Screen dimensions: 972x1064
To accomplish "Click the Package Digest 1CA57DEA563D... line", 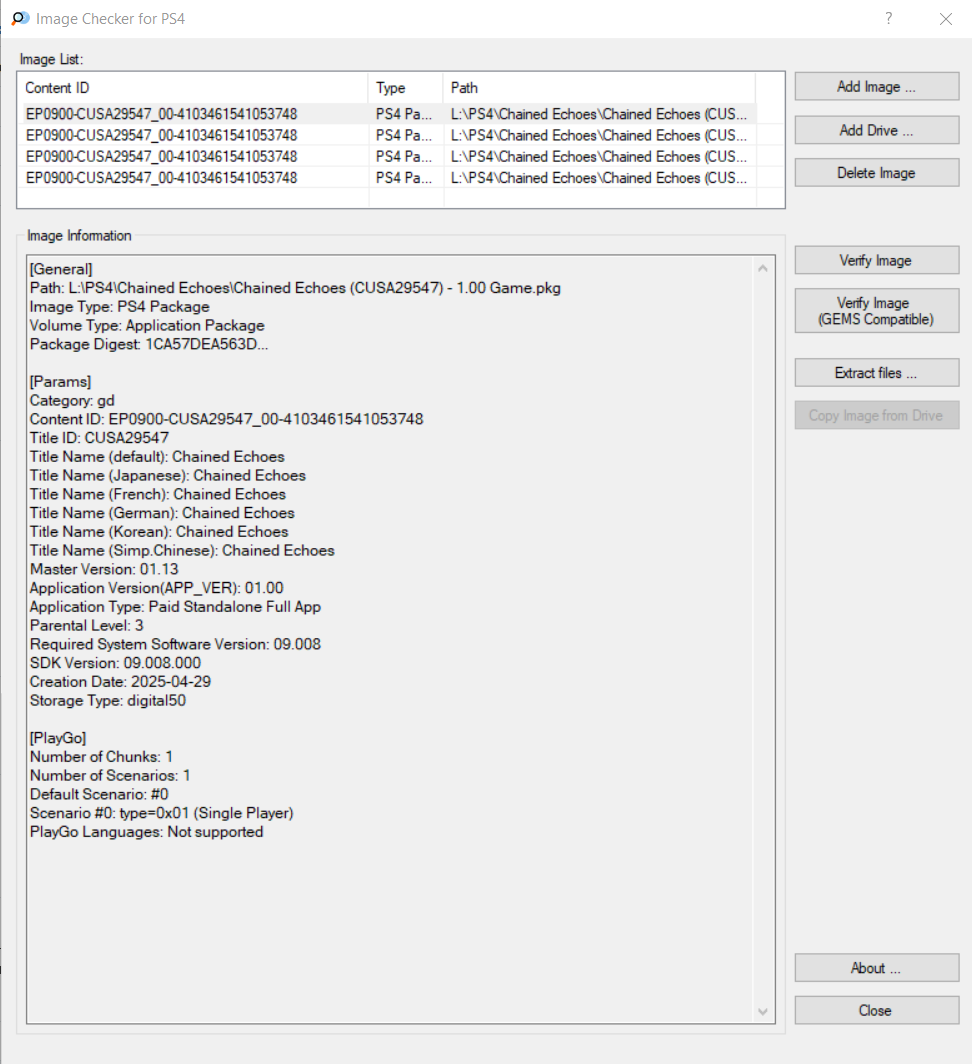I will tap(149, 344).
